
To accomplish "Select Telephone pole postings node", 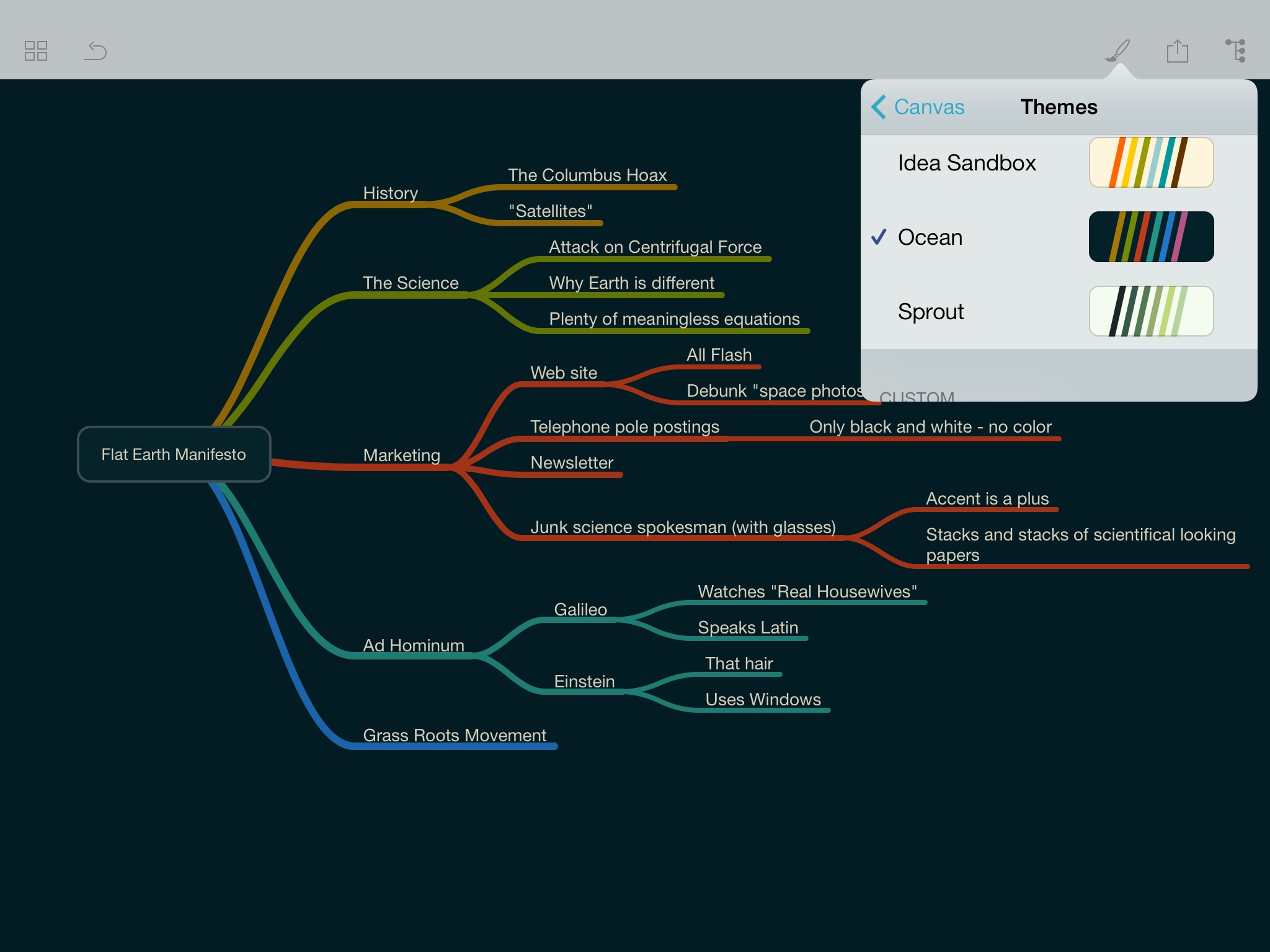I will coord(624,427).
